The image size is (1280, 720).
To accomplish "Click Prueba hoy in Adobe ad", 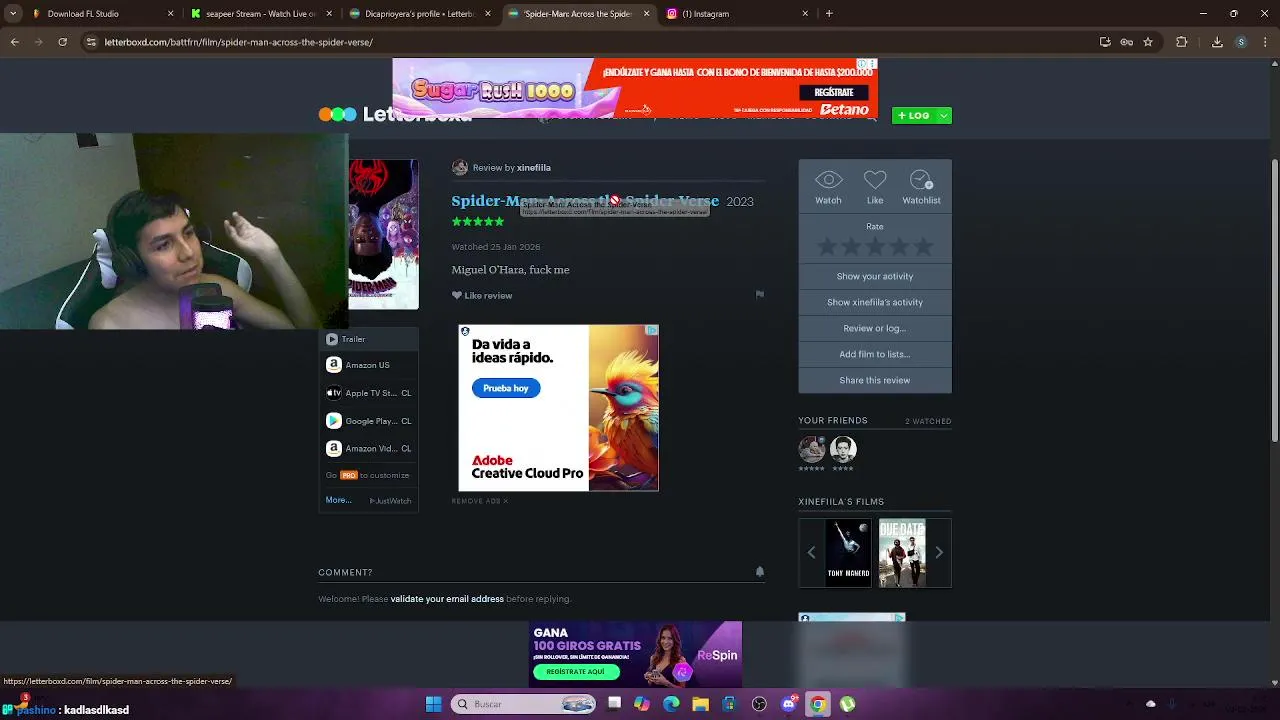I will (506, 388).
